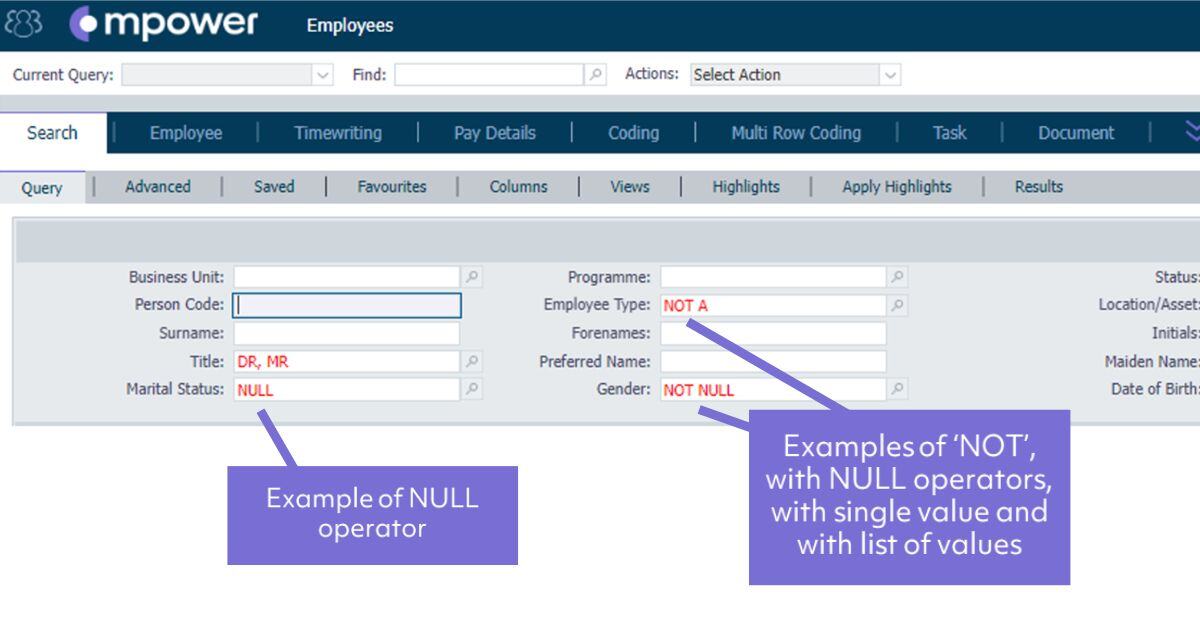The width and height of the screenshot is (1200, 628).
Task: Expand the Current Query dropdown
Action: point(322,75)
